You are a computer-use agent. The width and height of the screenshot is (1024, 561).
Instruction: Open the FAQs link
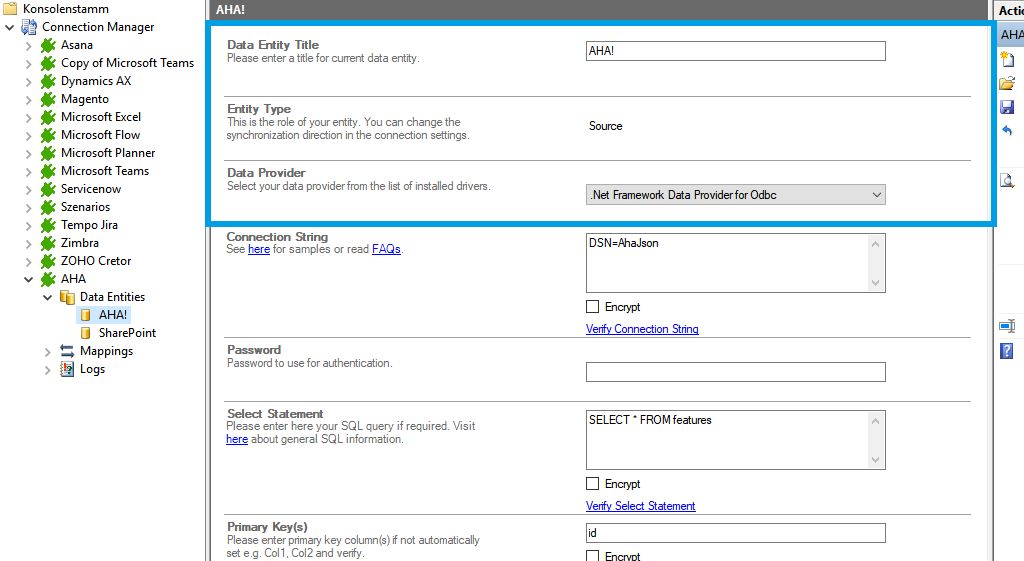coord(386,249)
